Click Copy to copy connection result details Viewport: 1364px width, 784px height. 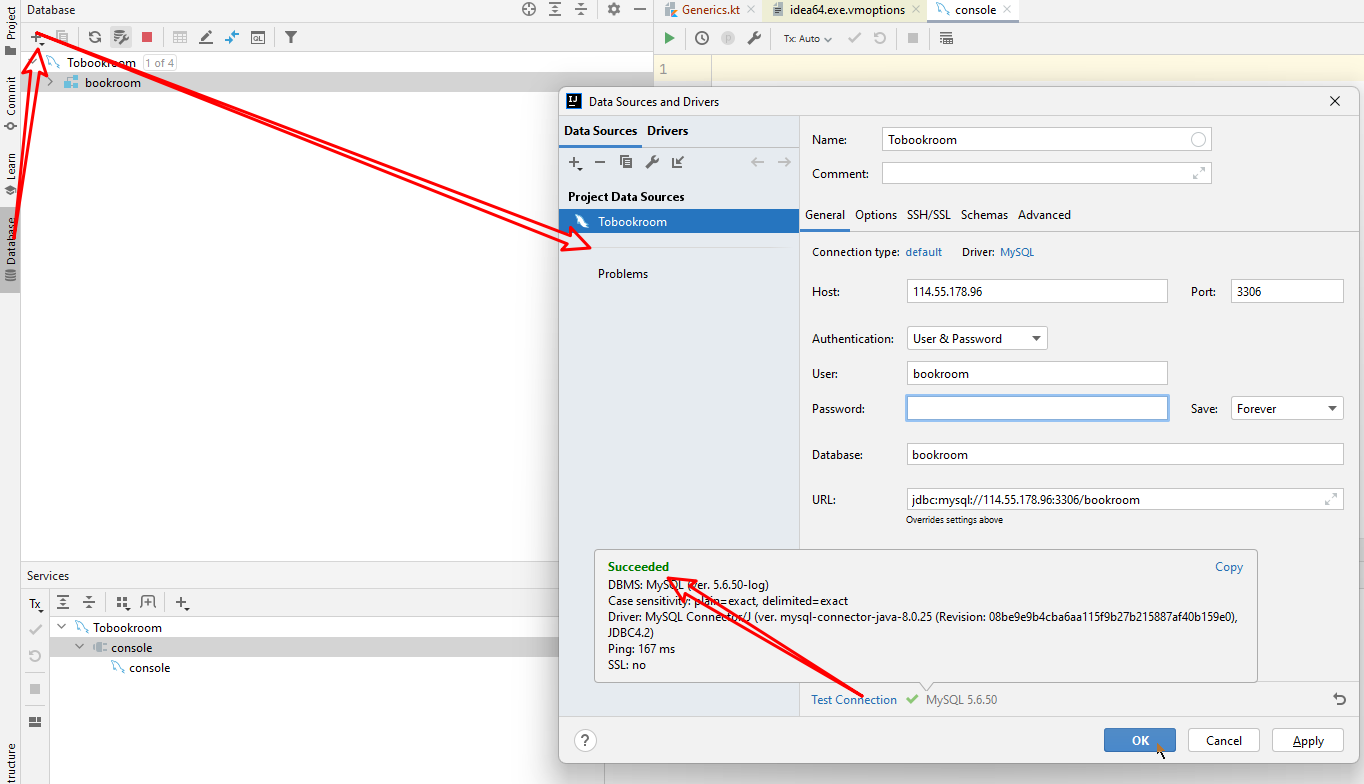[1229, 567]
